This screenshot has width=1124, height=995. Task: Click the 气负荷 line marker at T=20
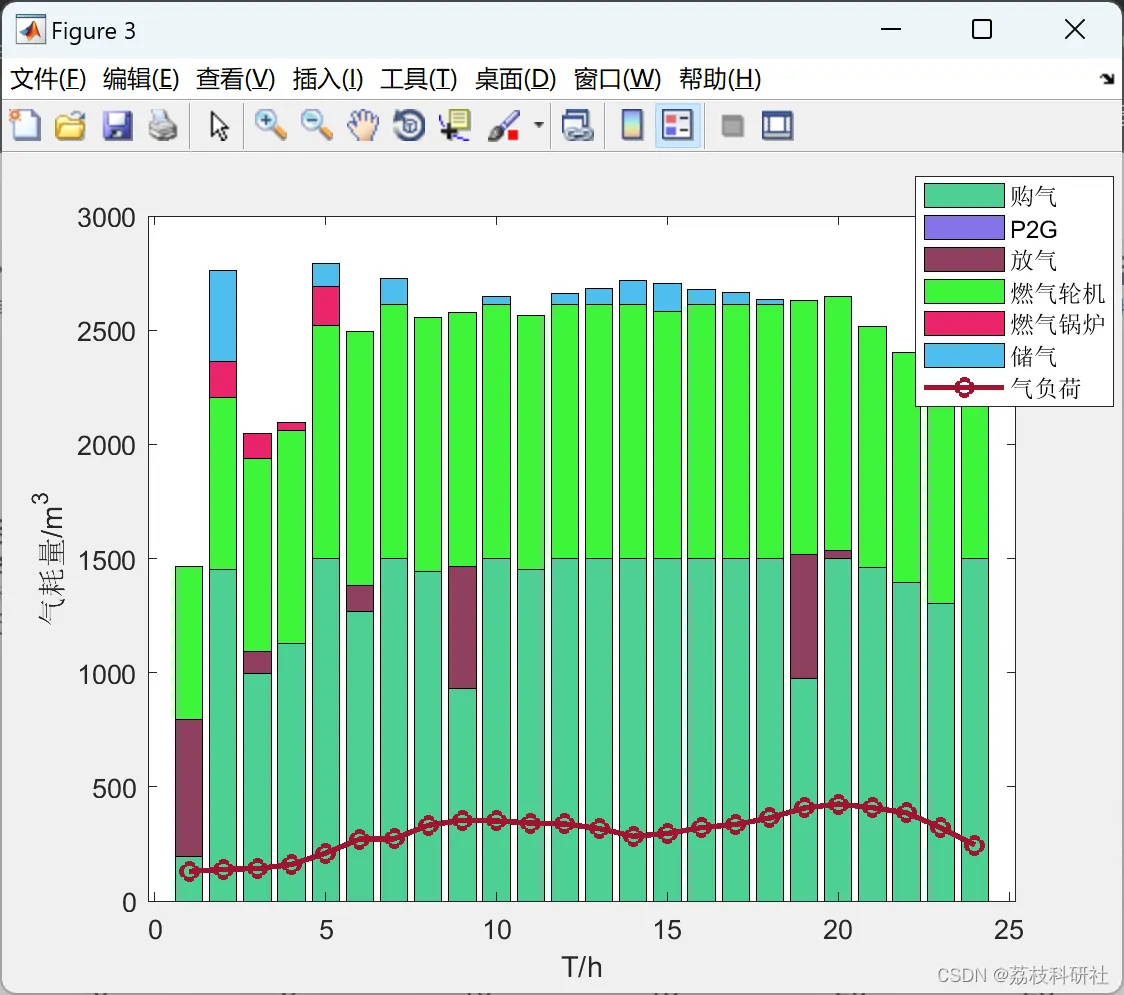838,804
